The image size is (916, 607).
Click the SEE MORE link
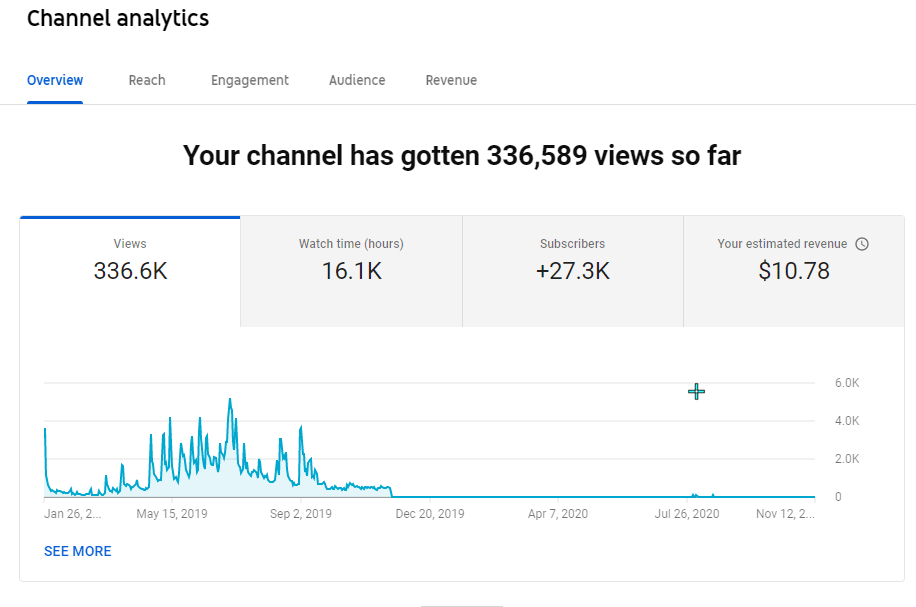pyautogui.click(x=78, y=551)
